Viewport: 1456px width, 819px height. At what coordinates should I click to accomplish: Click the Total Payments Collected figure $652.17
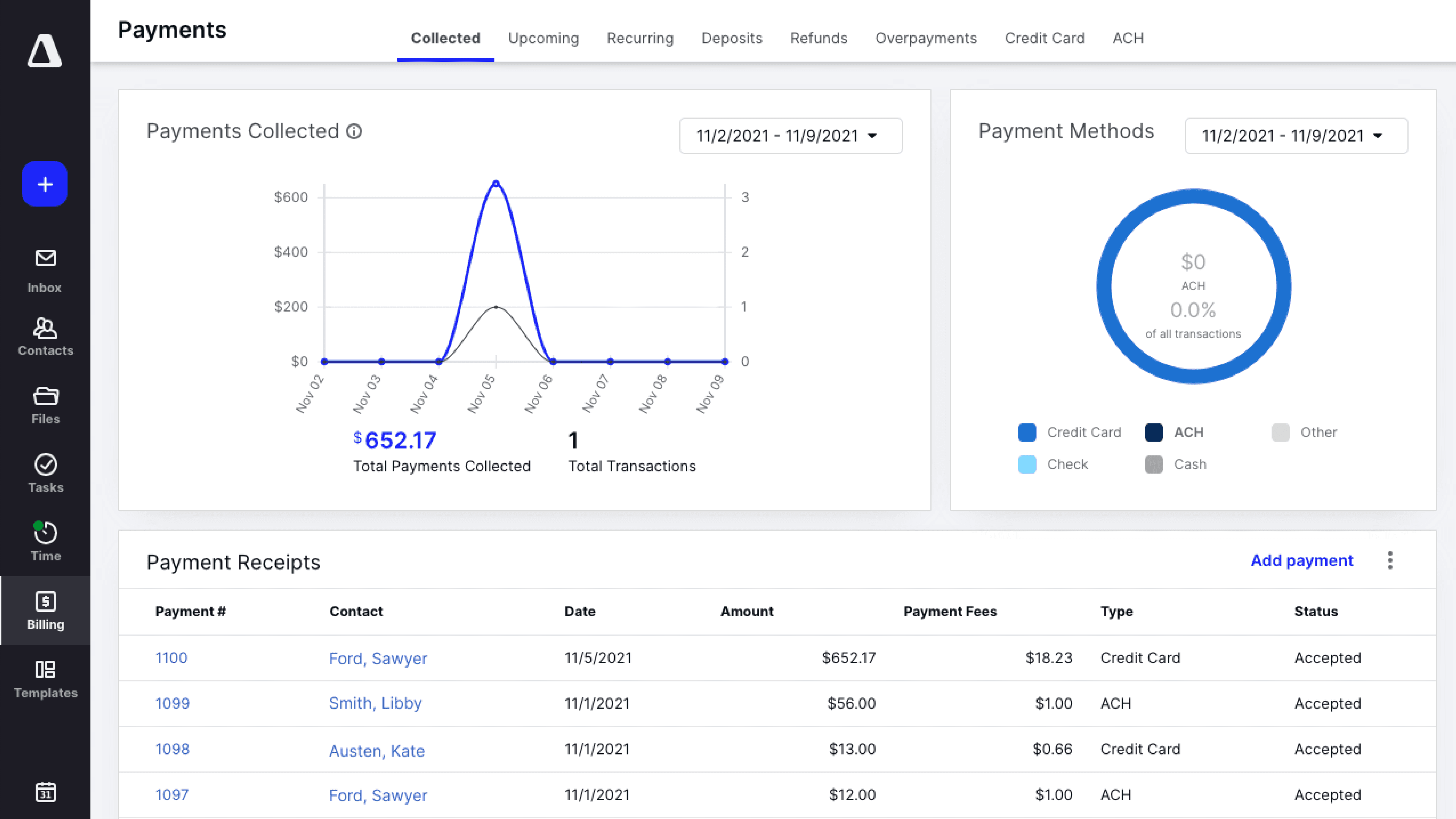click(395, 440)
